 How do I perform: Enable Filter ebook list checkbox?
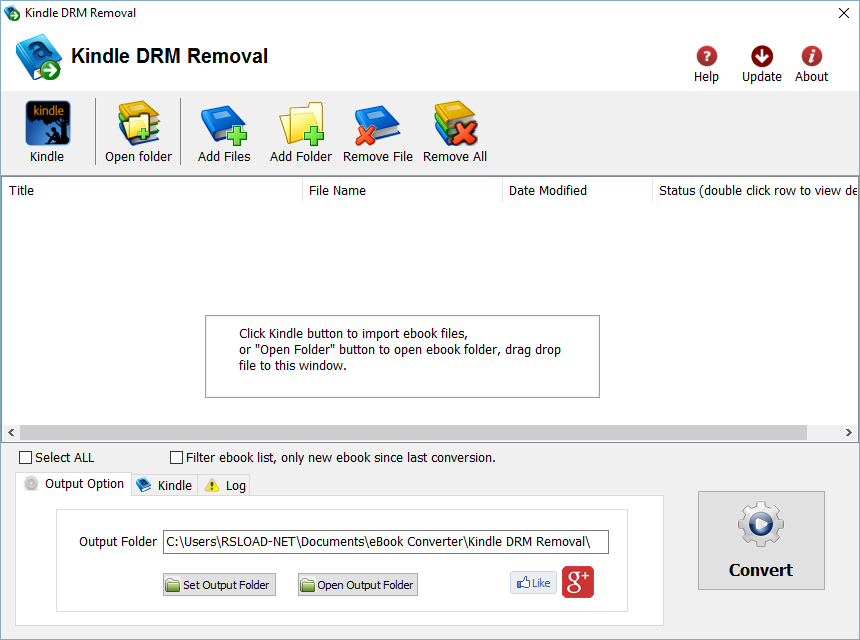(176, 457)
